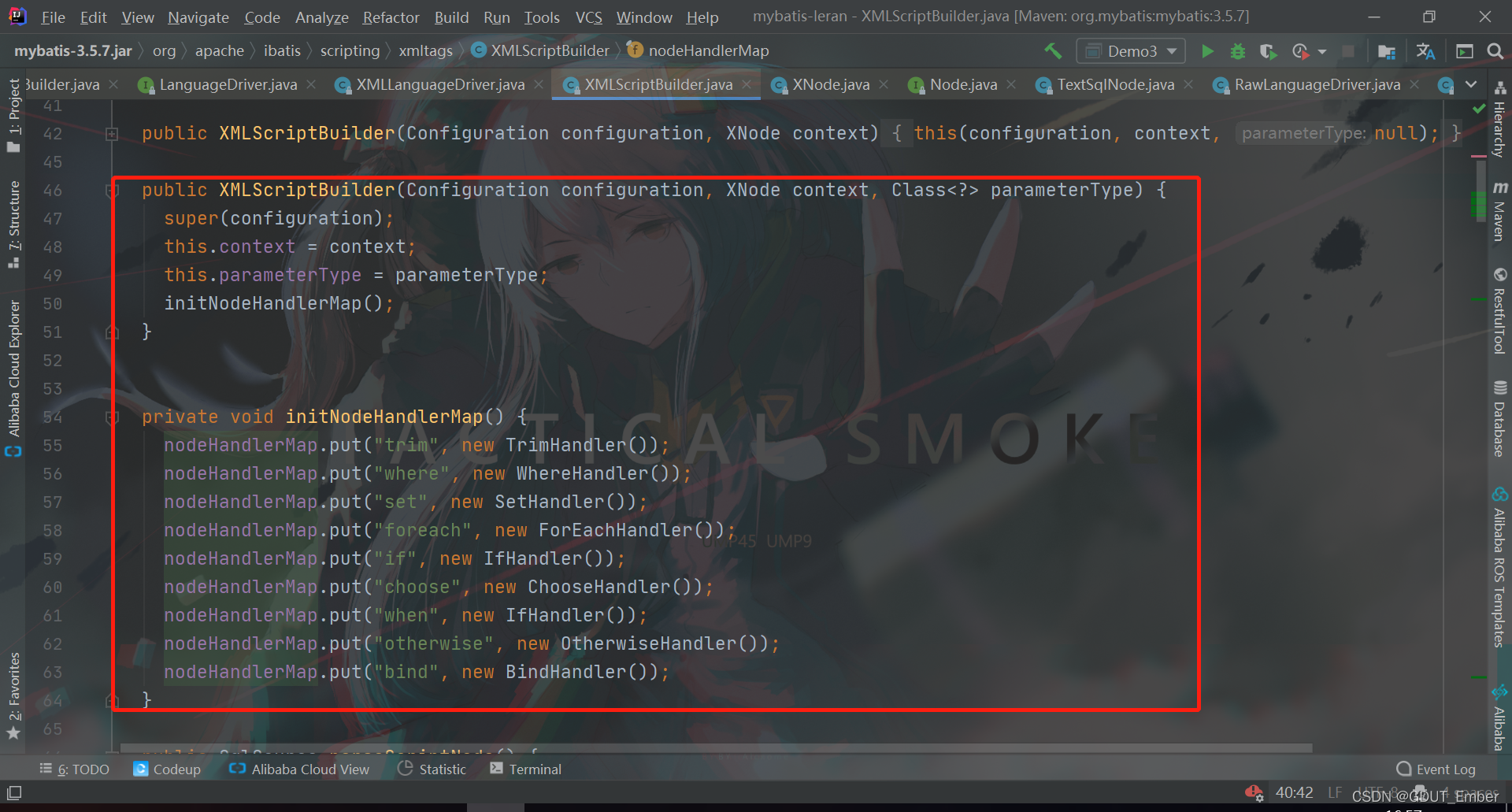Click the IDE error notification icon

tap(1253, 792)
